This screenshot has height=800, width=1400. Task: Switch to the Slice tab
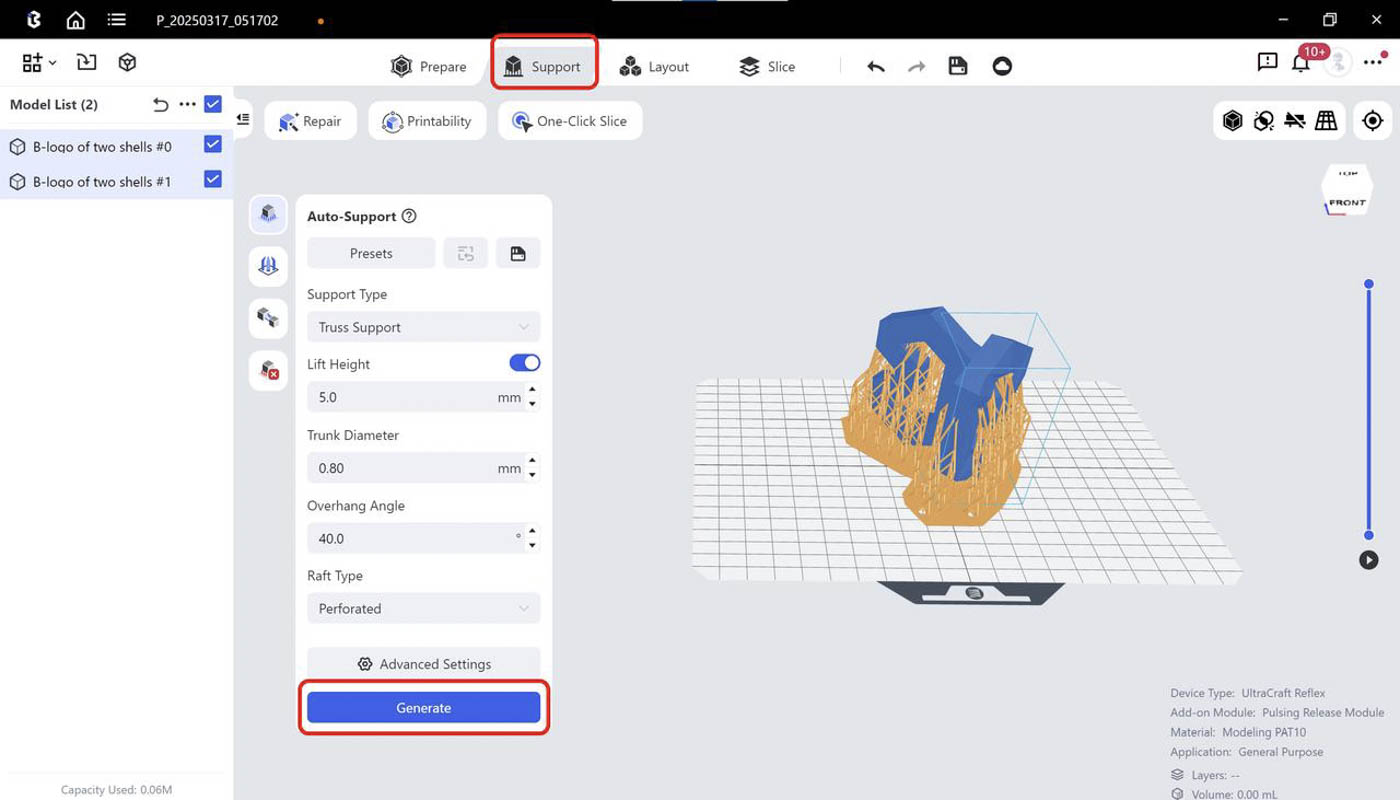tap(766, 66)
